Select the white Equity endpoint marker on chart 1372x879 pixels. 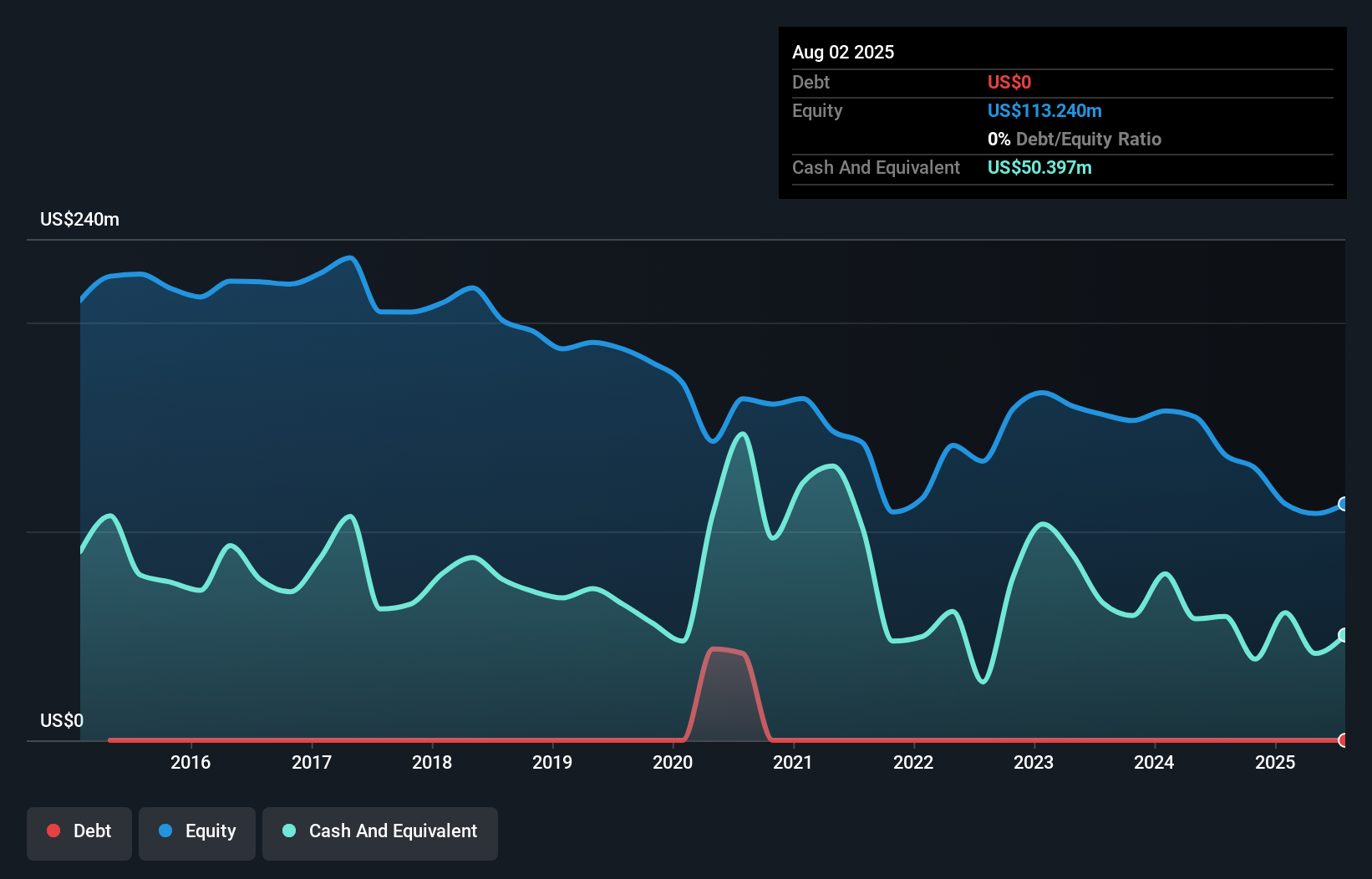coord(1343,504)
